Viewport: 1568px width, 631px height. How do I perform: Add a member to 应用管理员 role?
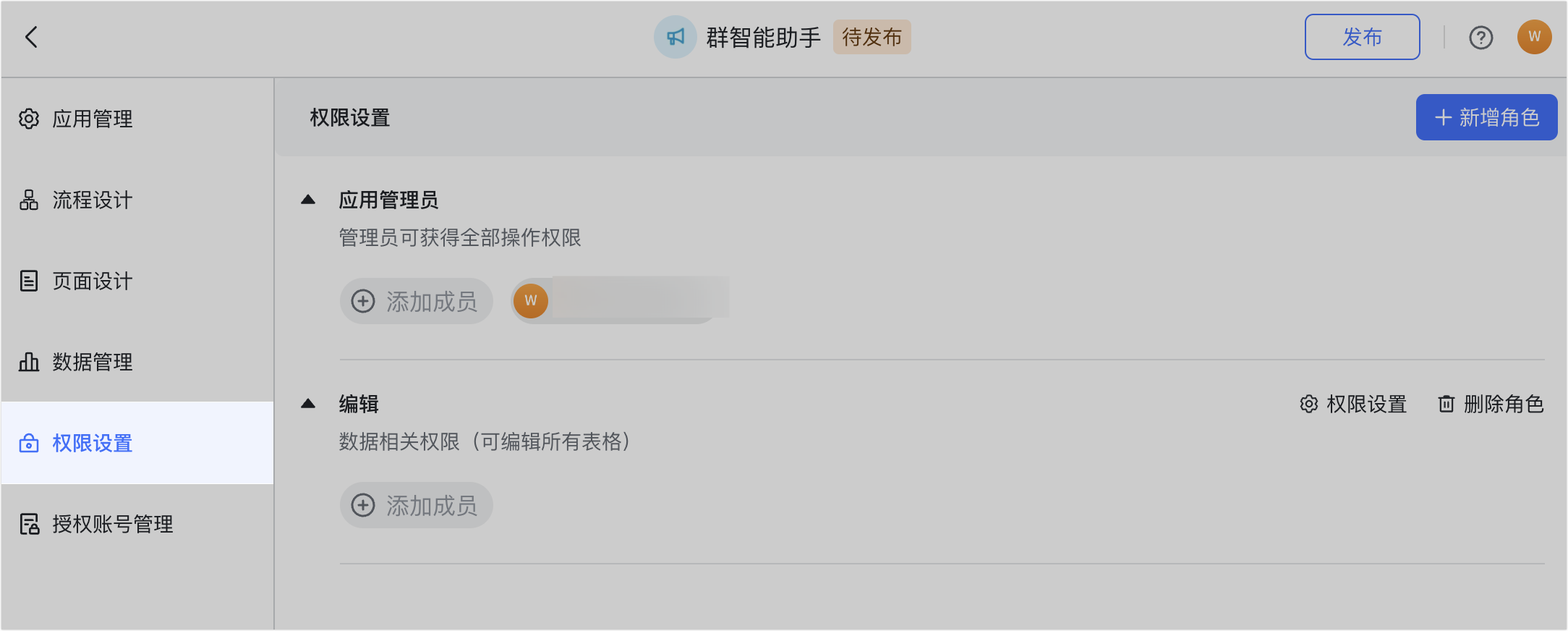click(x=417, y=301)
